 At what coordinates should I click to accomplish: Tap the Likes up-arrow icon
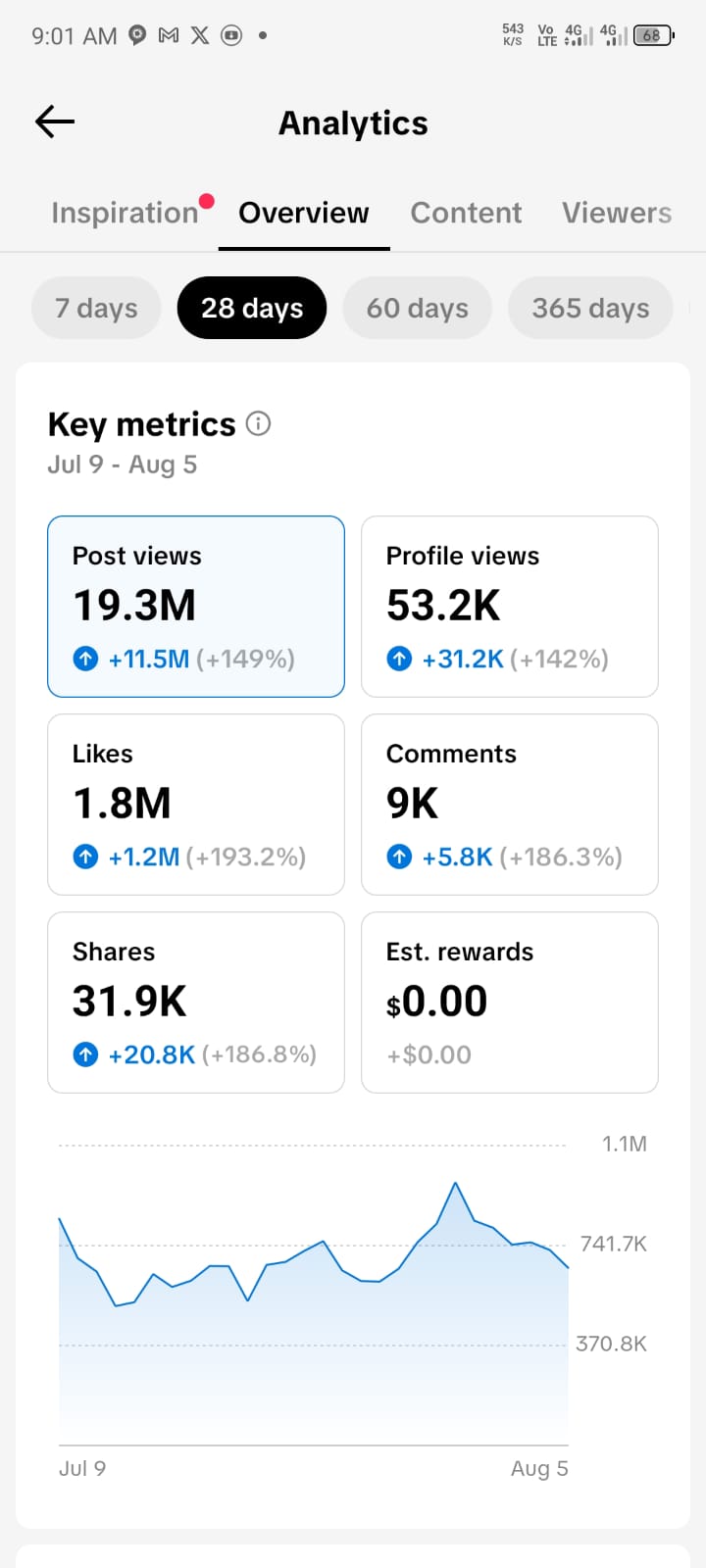pos(85,857)
